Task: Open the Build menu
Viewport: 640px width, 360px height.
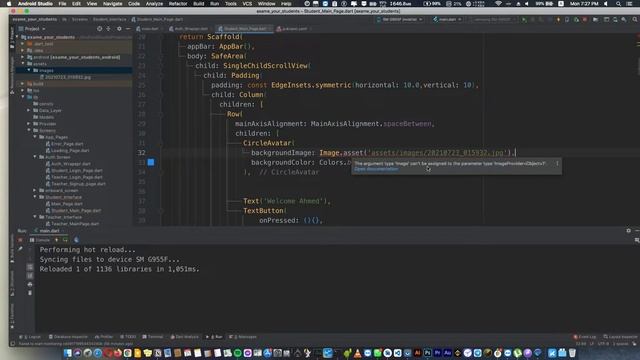Action: [199, 4]
